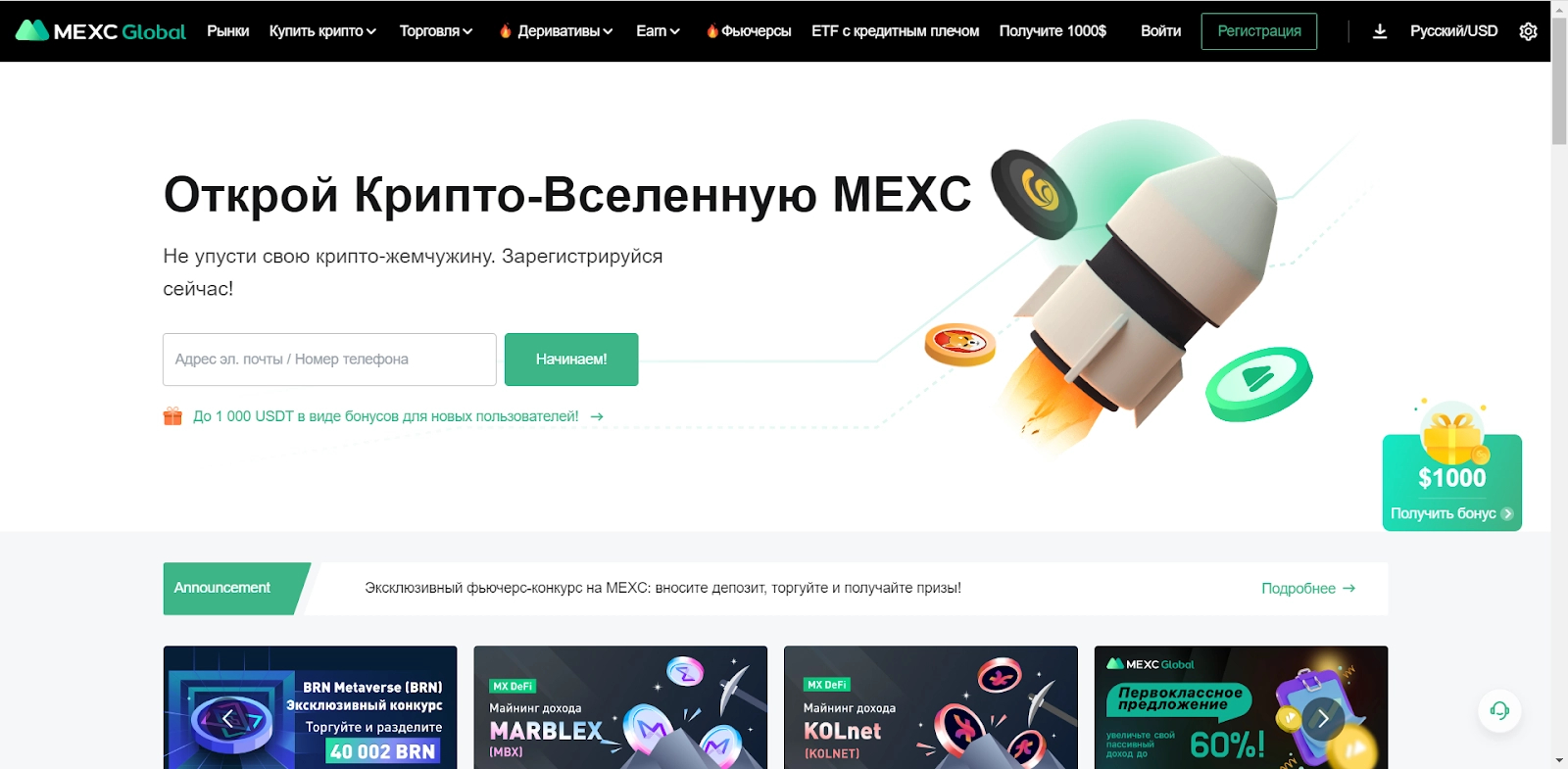Show previous banner with left arrow
This screenshot has width=1568, height=769.
(228, 718)
